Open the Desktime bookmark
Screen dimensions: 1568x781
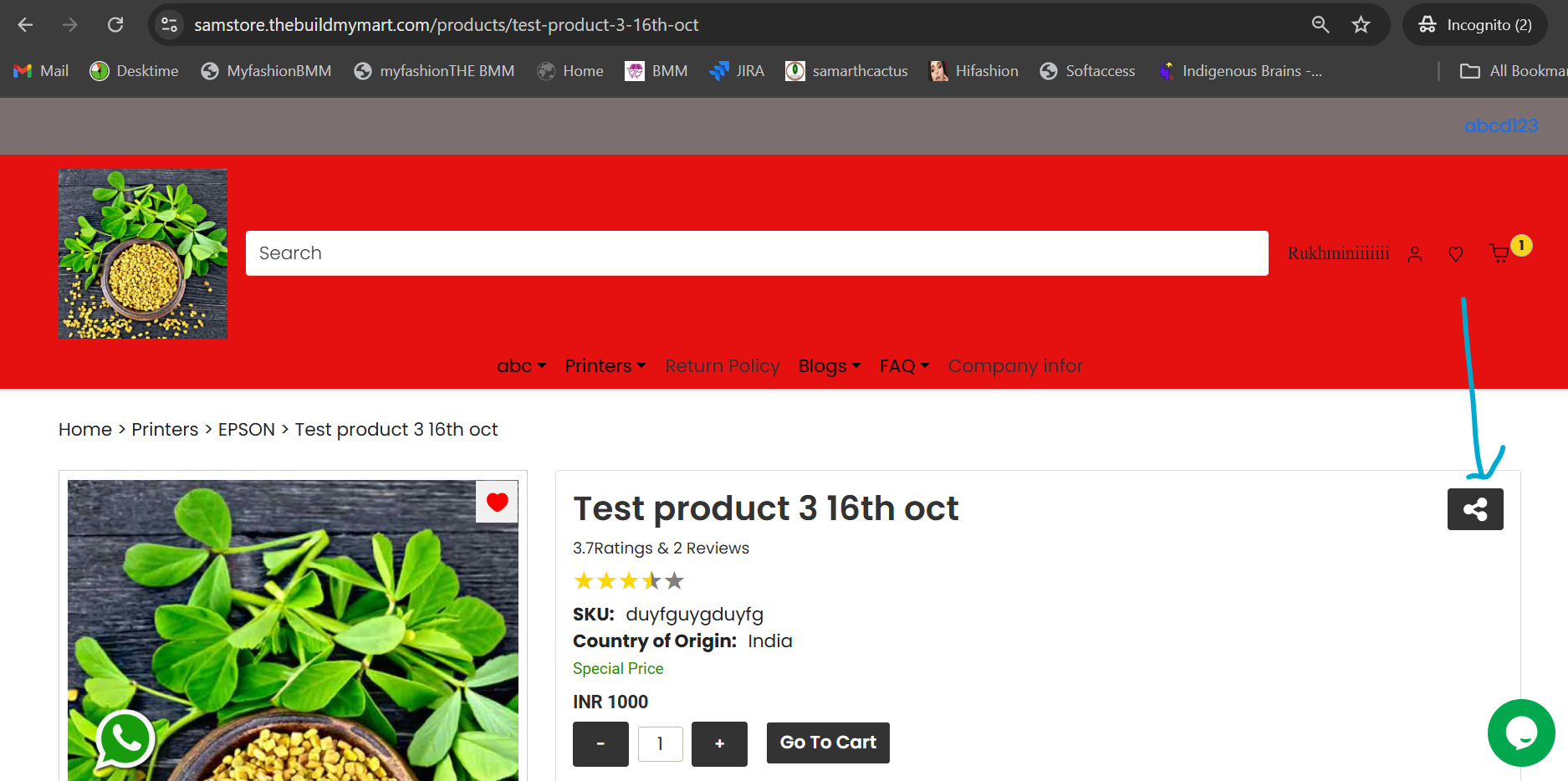pos(135,71)
